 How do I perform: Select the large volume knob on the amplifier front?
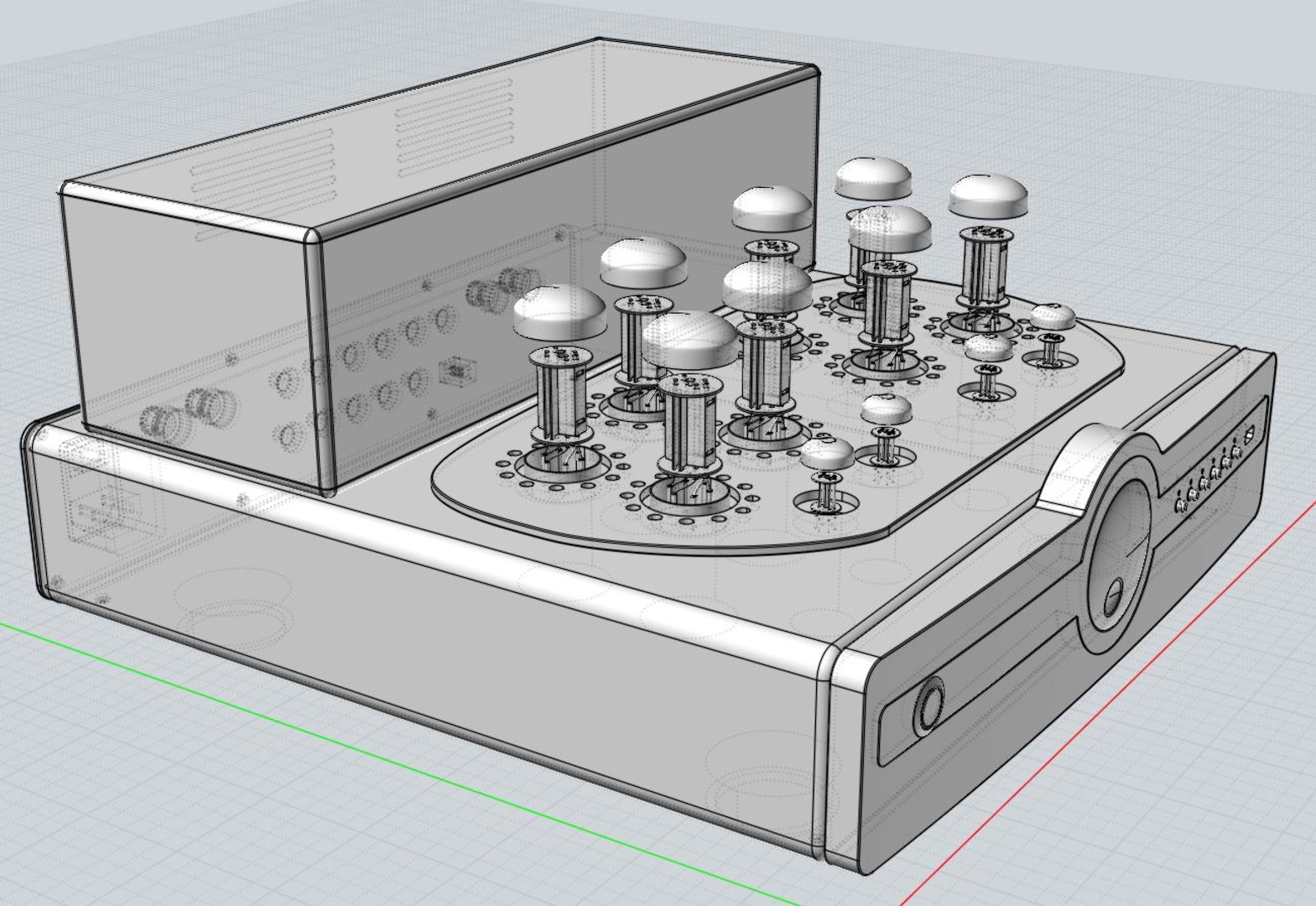coord(1120,554)
